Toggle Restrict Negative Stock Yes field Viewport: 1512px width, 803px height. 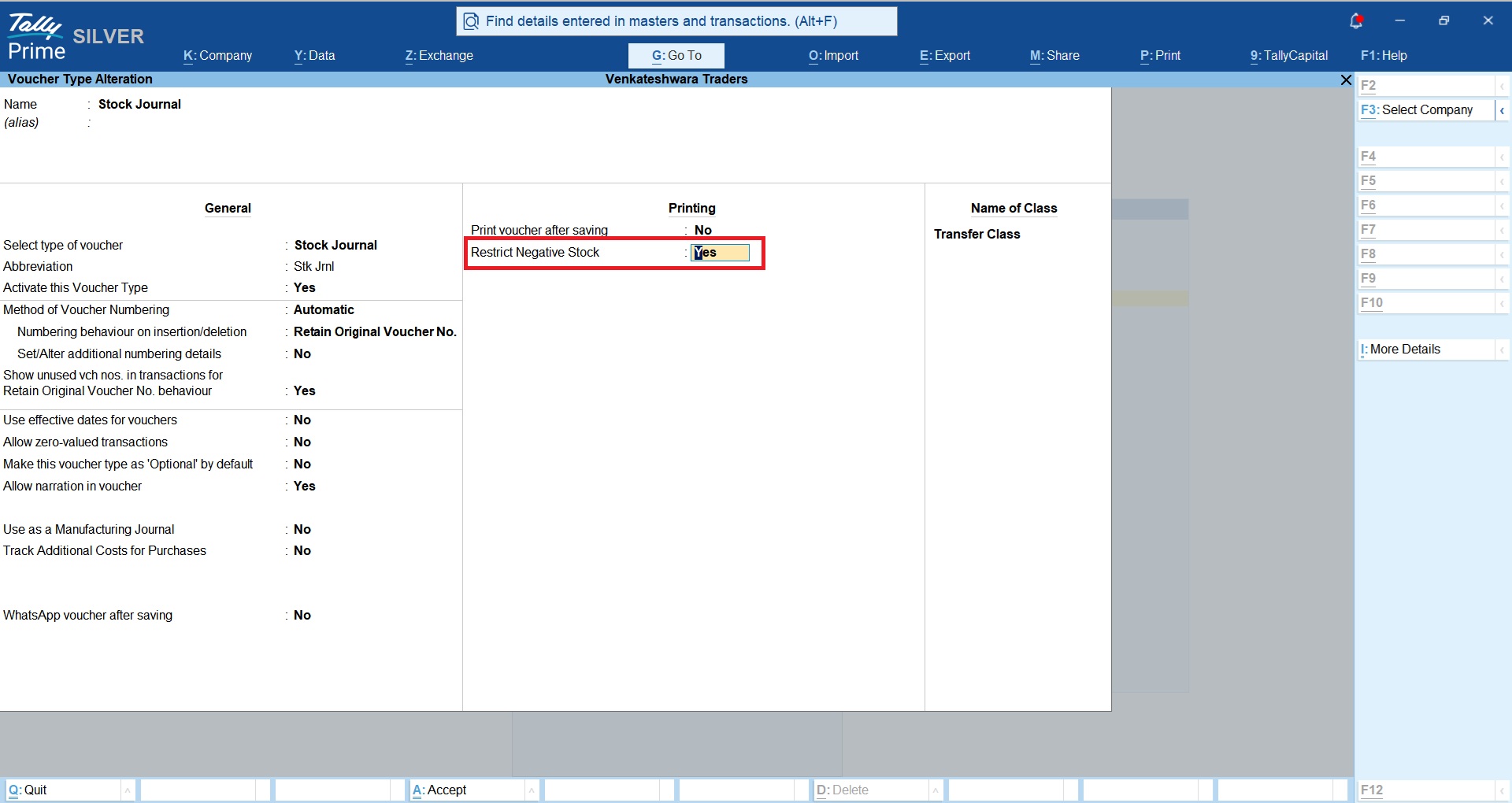tap(720, 253)
